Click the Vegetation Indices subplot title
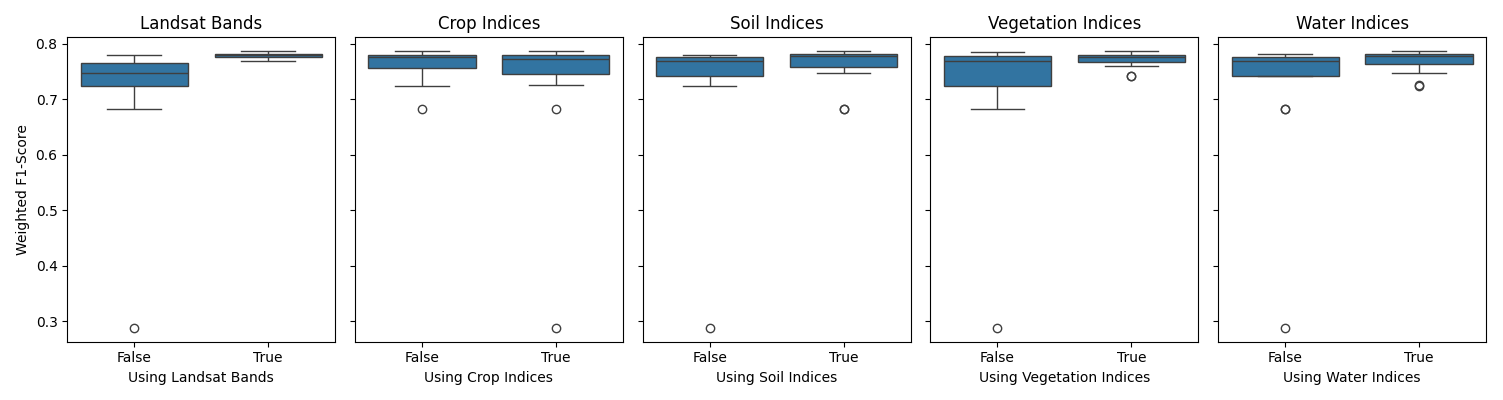 1064,23
